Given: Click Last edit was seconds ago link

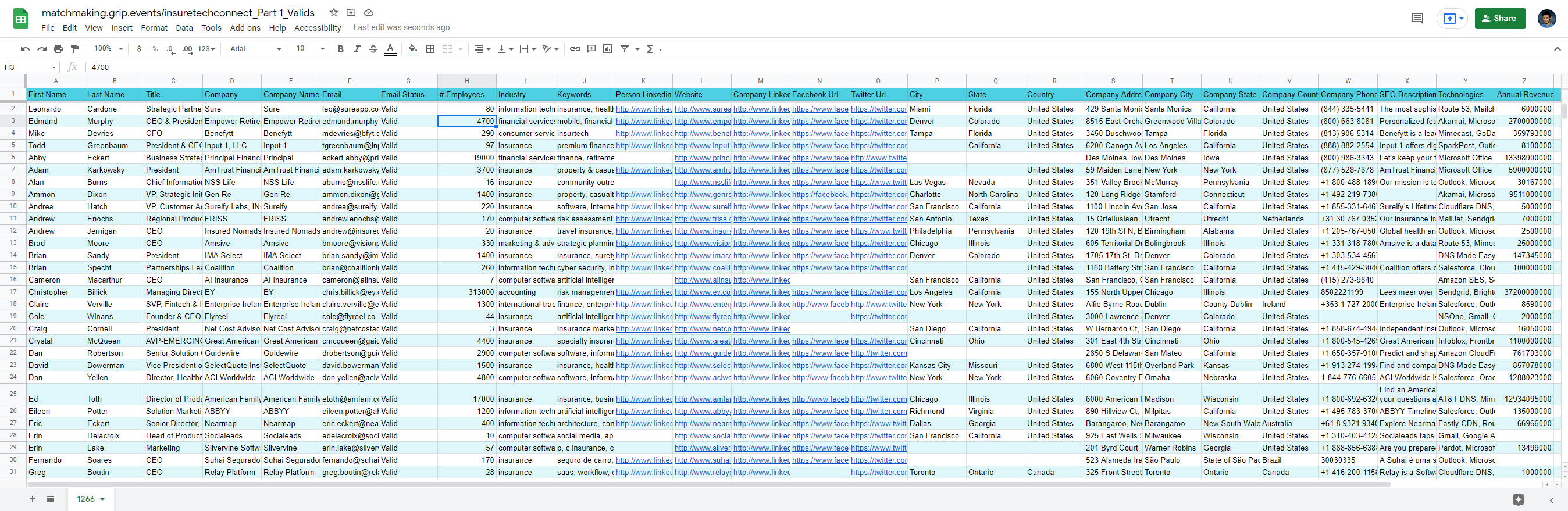Looking at the screenshot, I should click(x=401, y=27).
